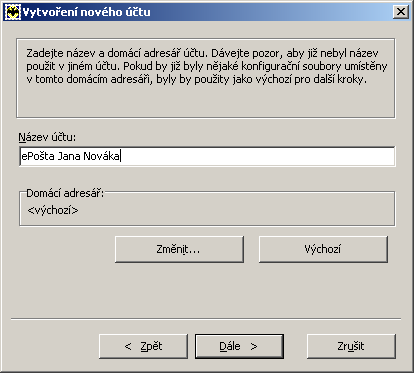The width and height of the screenshot is (414, 373).
Task: Click the <výchozí> home directory value
Action: pos(53,210)
